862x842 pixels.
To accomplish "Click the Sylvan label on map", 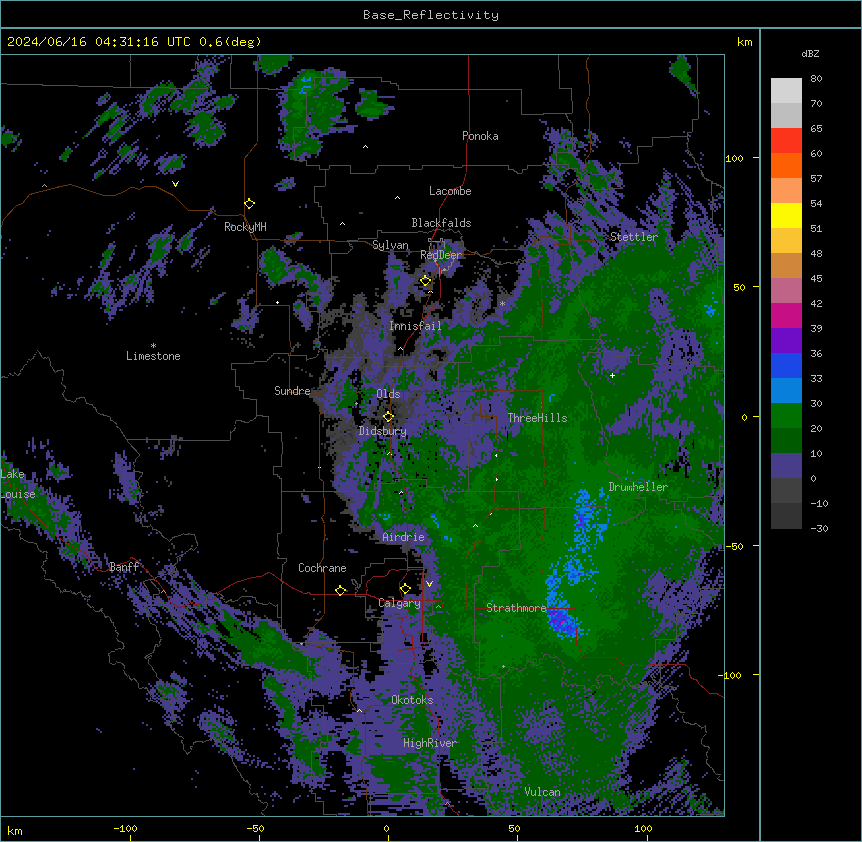I will 390,245.
